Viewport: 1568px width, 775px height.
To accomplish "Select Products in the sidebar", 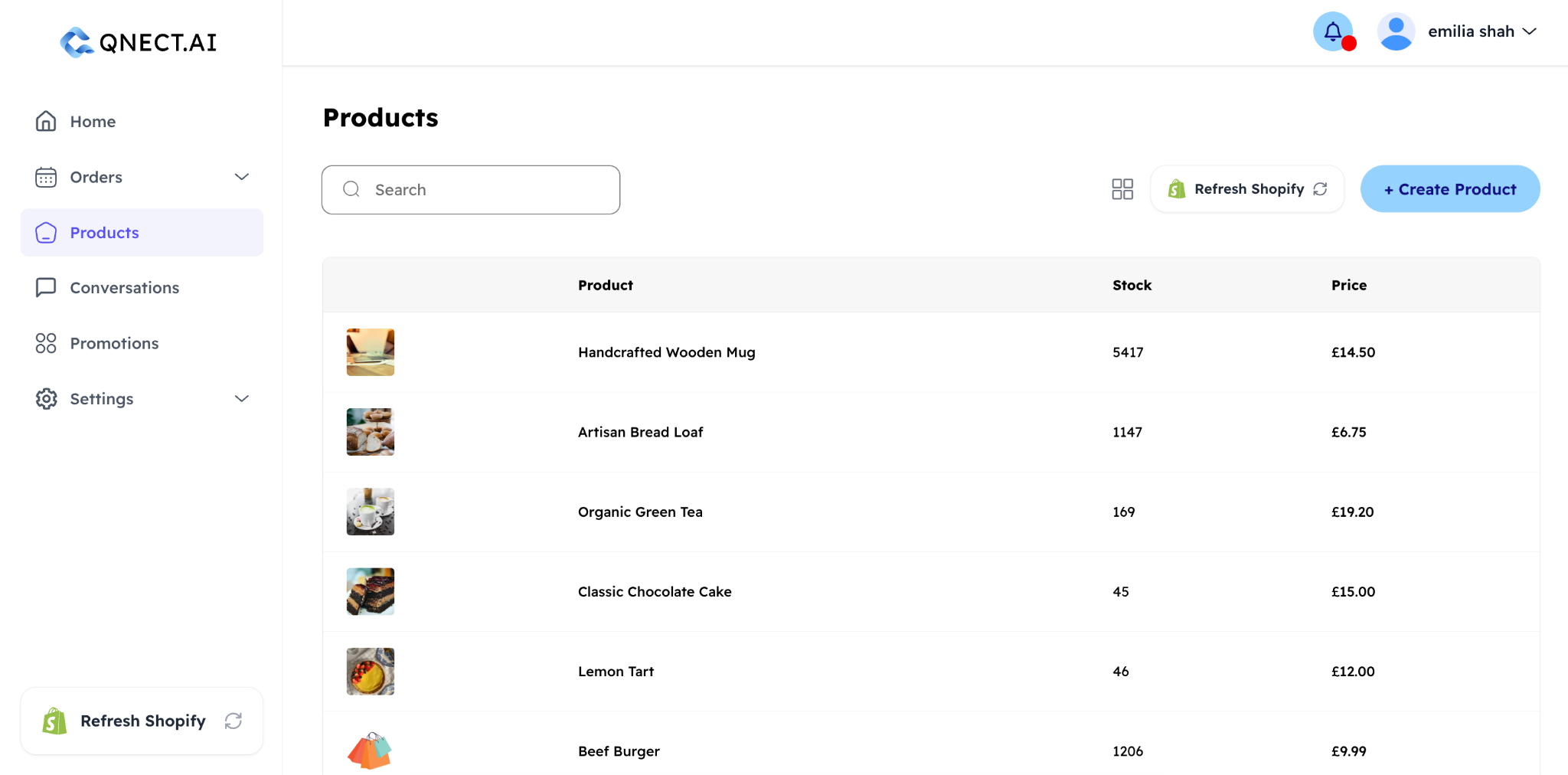I will point(142,232).
